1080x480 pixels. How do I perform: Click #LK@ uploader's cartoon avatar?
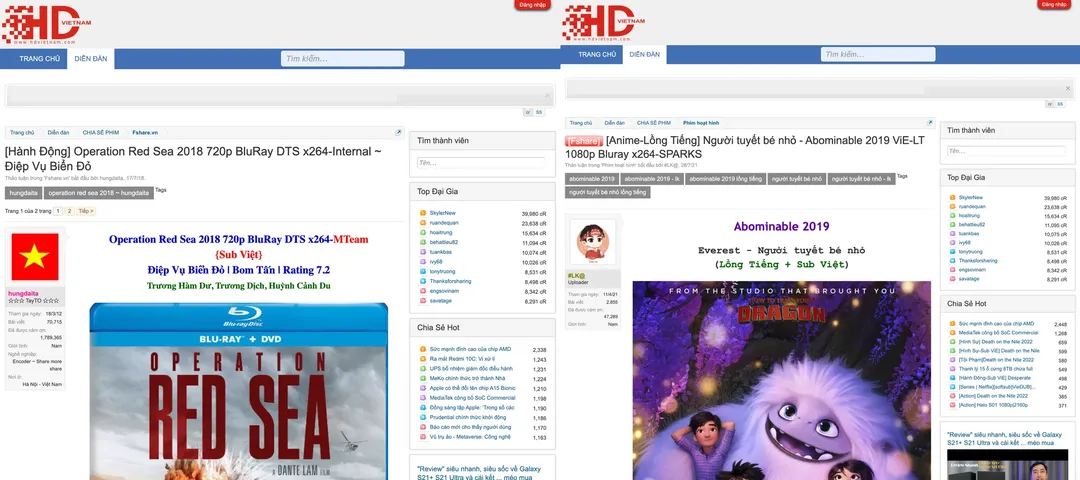(593, 243)
